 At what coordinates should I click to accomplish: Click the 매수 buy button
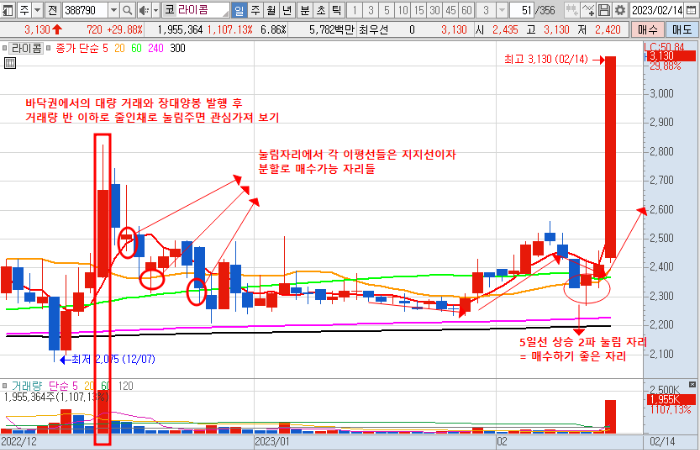(x=648, y=30)
